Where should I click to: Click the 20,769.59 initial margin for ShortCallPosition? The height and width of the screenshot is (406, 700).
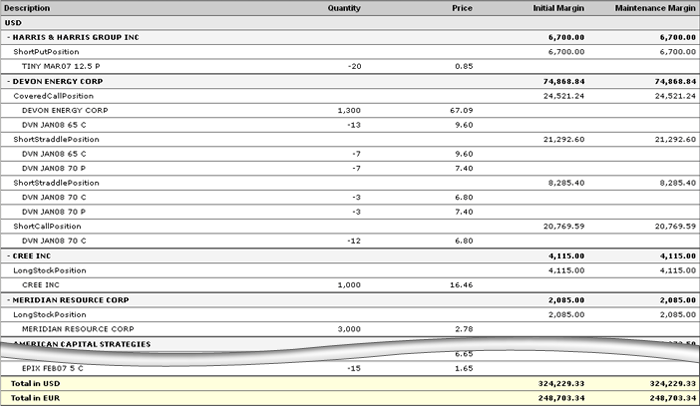click(x=564, y=226)
